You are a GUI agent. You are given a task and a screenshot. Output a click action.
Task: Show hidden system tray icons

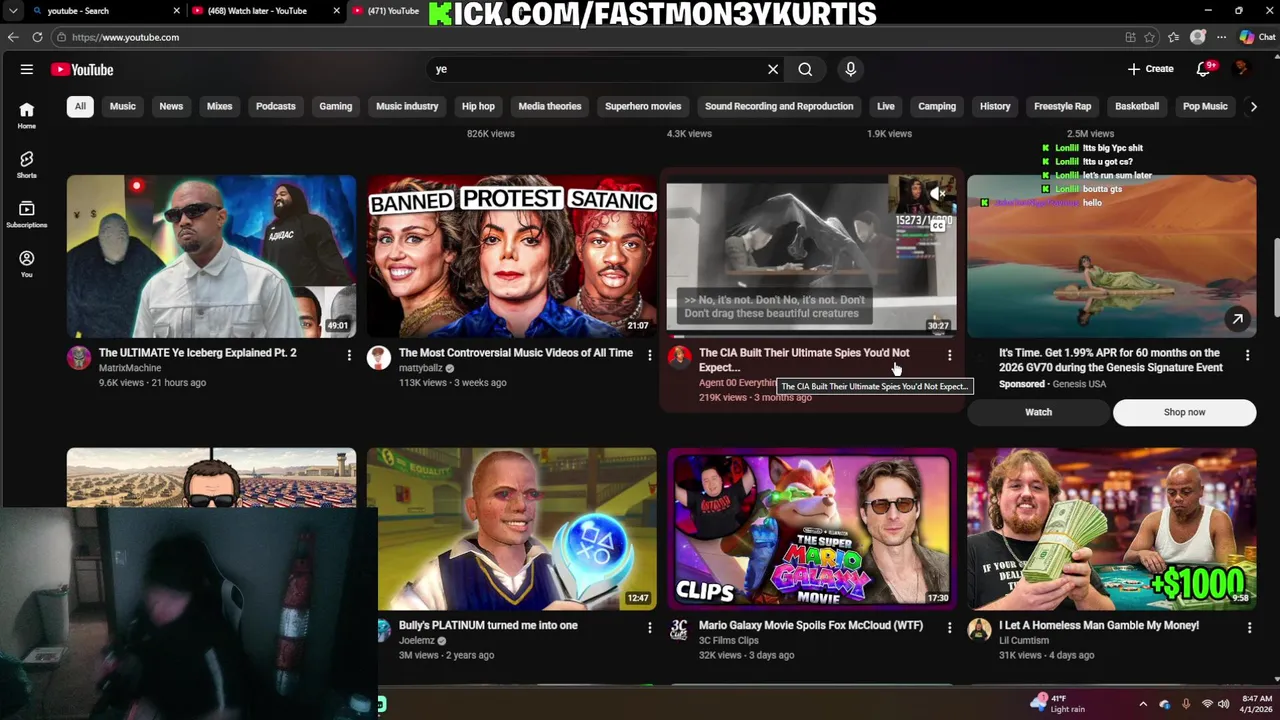pyautogui.click(x=1143, y=704)
